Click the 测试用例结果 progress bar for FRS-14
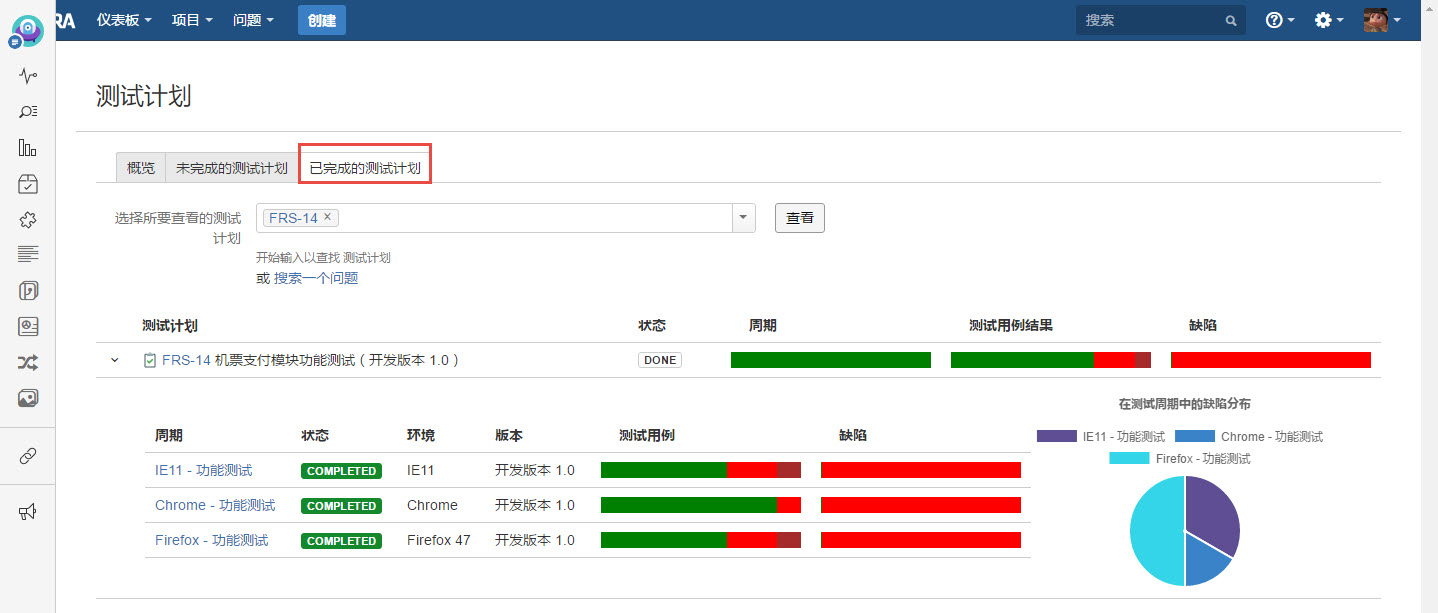The height and width of the screenshot is (613, 1438). pyautogui.click(x=1051, y=360)
